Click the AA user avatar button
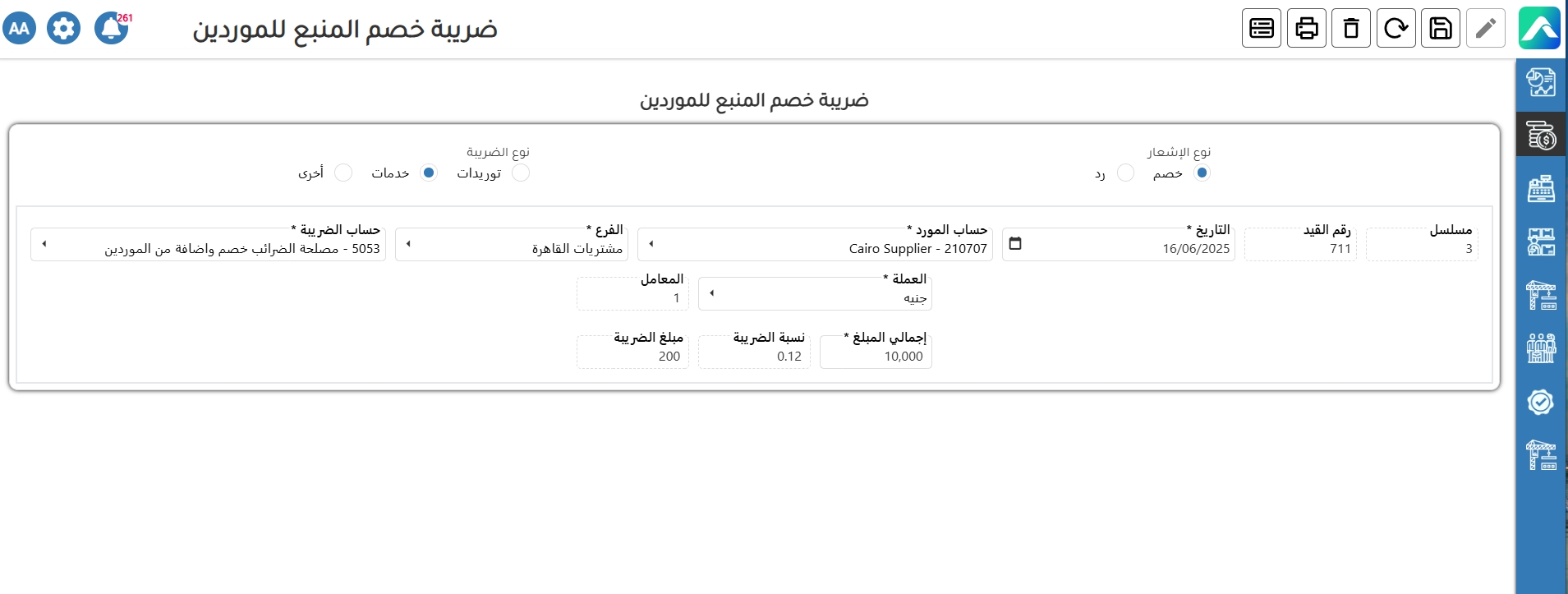Screen dimensions: 1568x594 (x=20, y=29)
